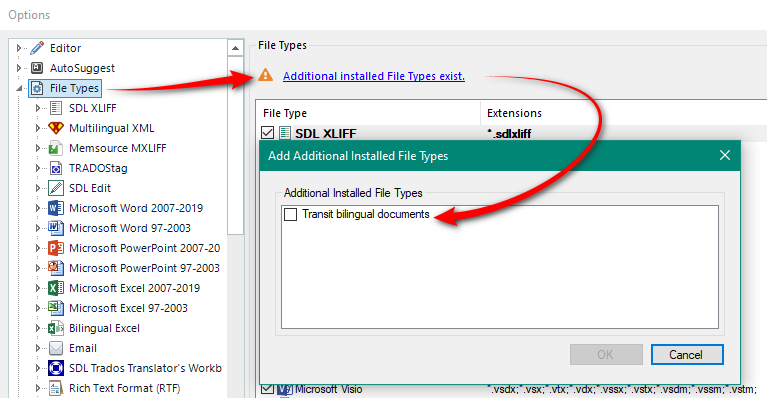This screenshot has width=767, height=398.
Task: Click the SDL Edit icon
Action: (x=56, y=188)
